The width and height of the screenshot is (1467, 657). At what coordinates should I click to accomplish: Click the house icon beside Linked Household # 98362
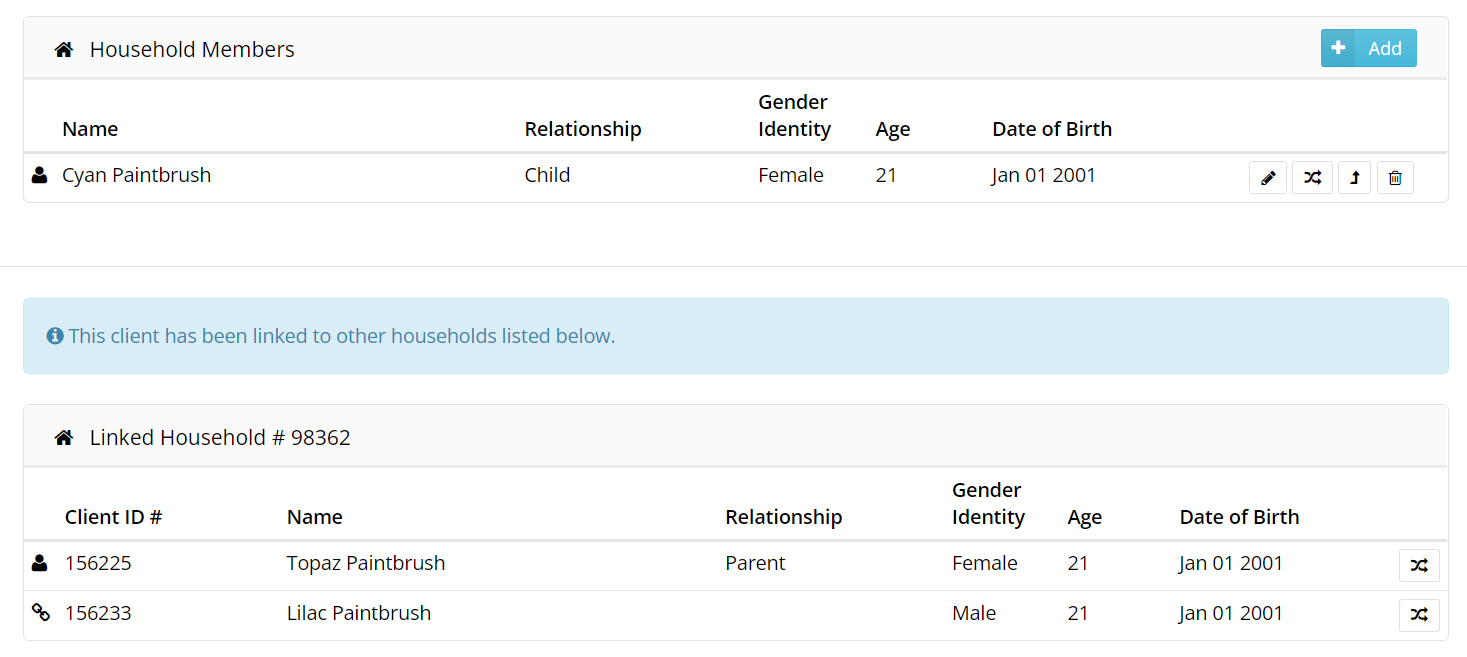click(63, 436)
